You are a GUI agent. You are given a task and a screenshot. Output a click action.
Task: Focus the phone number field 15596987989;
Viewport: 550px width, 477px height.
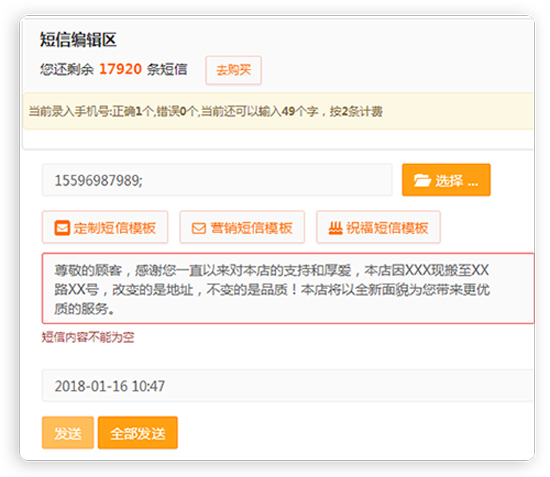(x=217, y=180)
